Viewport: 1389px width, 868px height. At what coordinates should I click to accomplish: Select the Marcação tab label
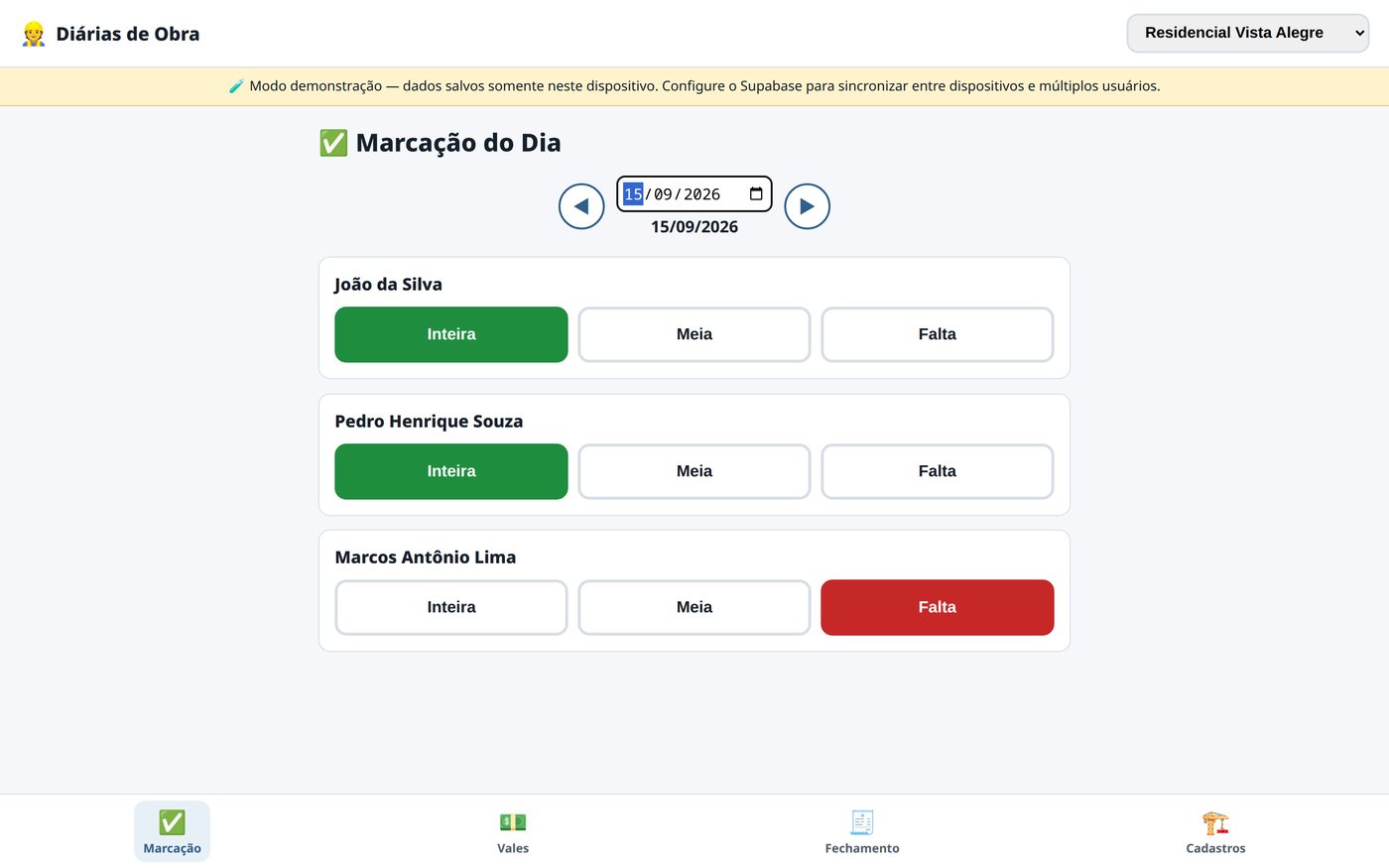click(x=172, y=848)
